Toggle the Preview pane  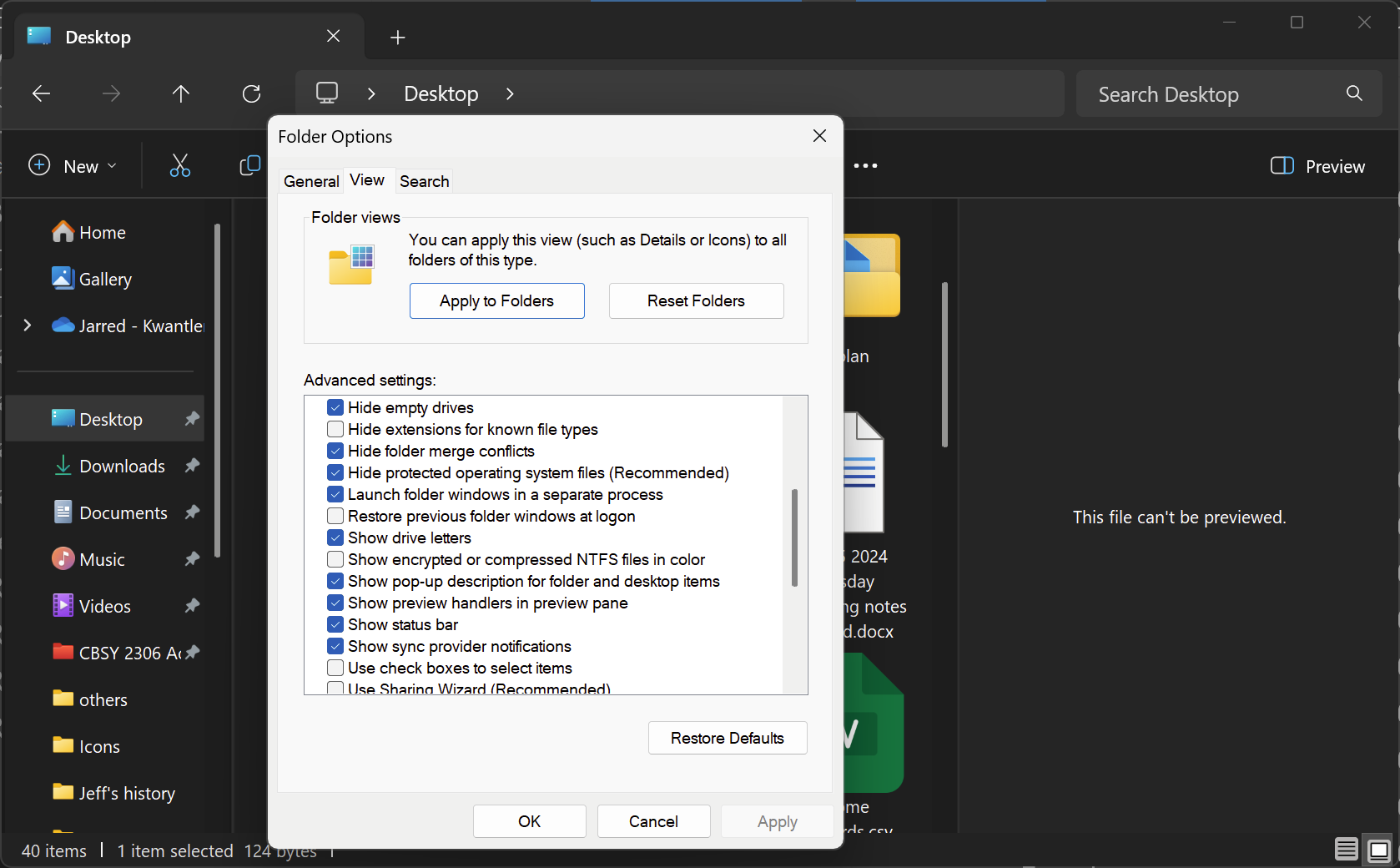(x=1317, y=166)
